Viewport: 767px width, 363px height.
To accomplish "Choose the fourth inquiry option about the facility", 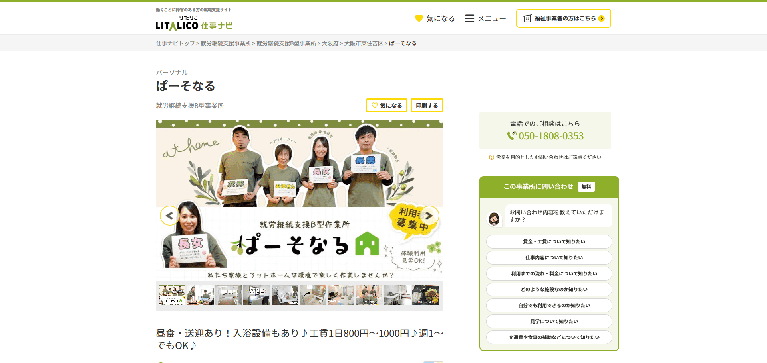I will click(549, 290).
